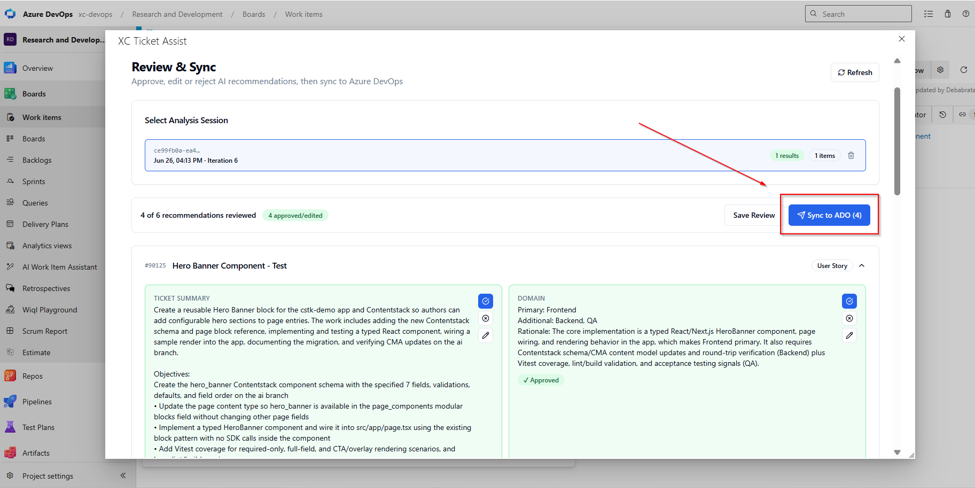Viewport: 975px width, 488px height.
Task: Click the '1 results' badge
Action: coord(787,155)
